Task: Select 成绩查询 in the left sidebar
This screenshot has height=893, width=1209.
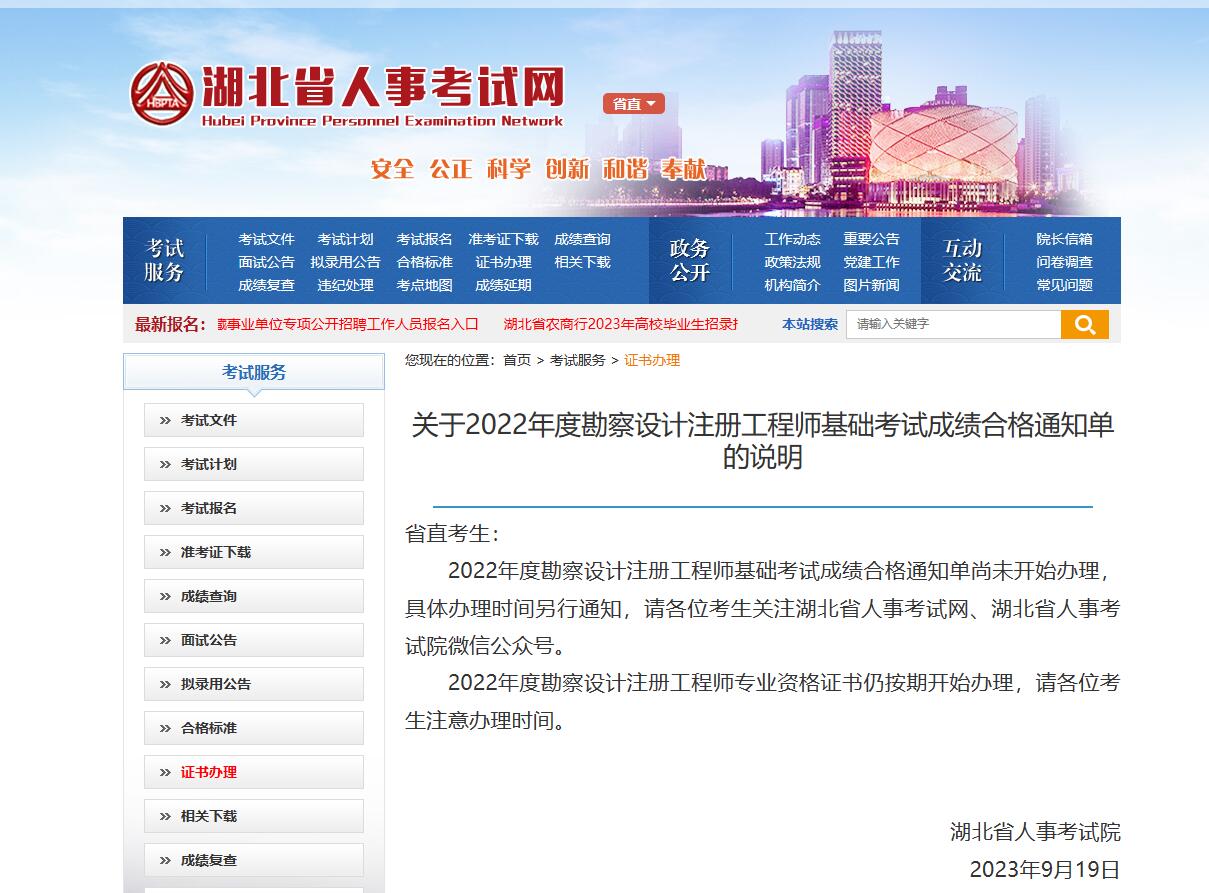Action: pos(254,596)
